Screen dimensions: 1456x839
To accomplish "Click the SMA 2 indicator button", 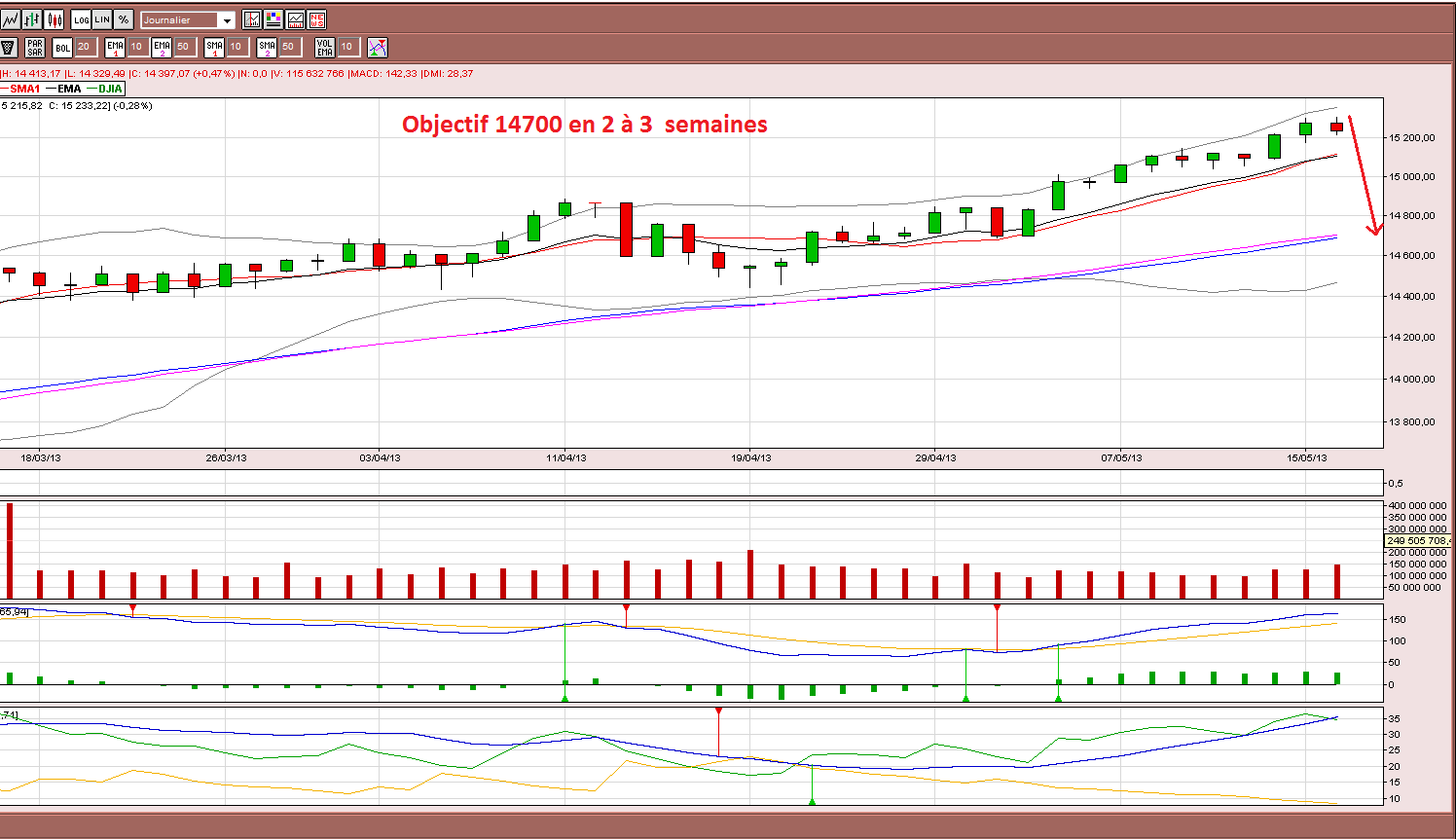I will [267, 47].
